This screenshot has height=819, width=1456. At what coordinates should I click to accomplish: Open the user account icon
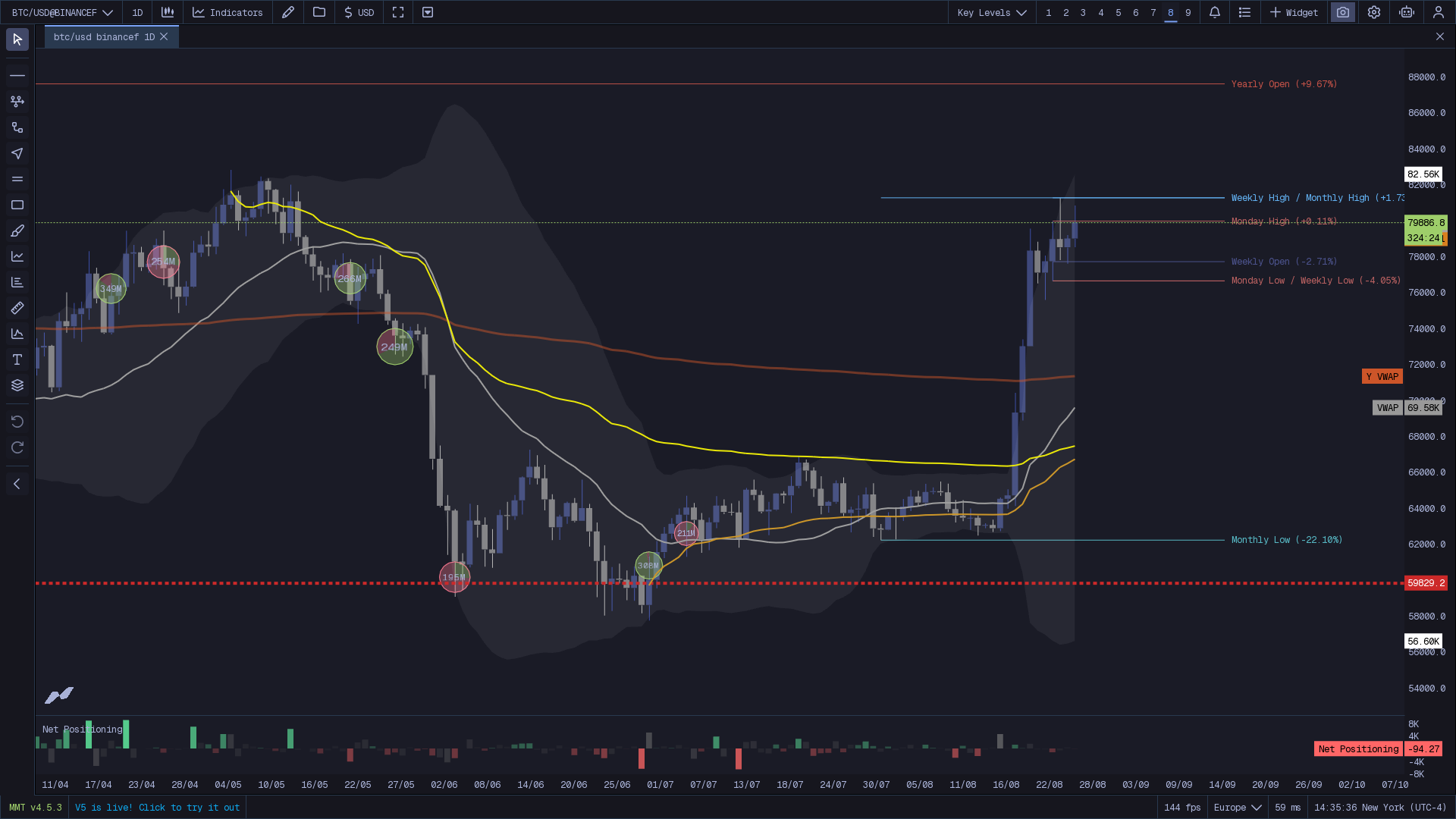(1439, 12)
